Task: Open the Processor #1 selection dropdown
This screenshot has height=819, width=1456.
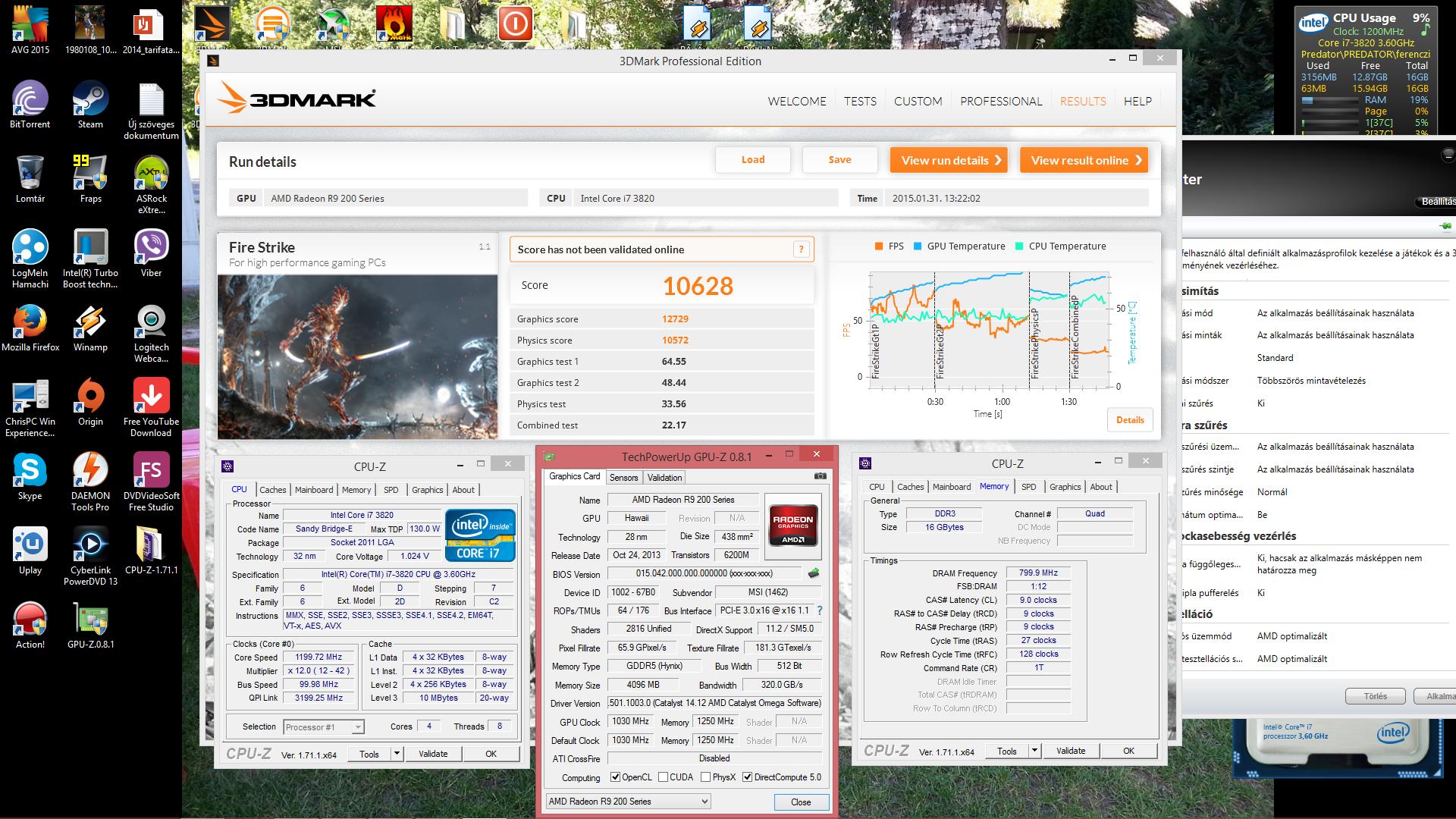Action: point(358,727)
